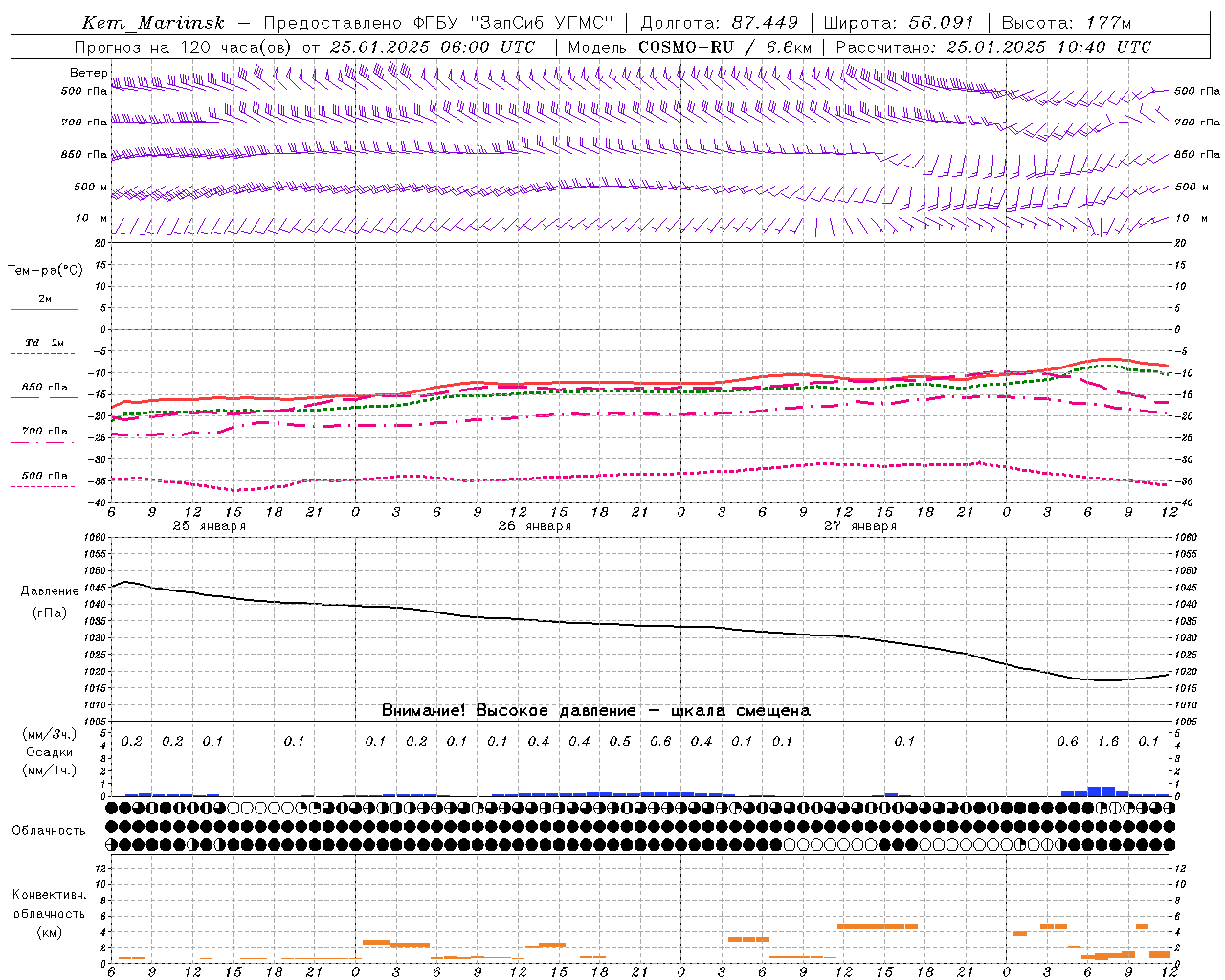Screen dimensions: 1225x980
Task: Click the Ветер section label
Action: (88, 73)
